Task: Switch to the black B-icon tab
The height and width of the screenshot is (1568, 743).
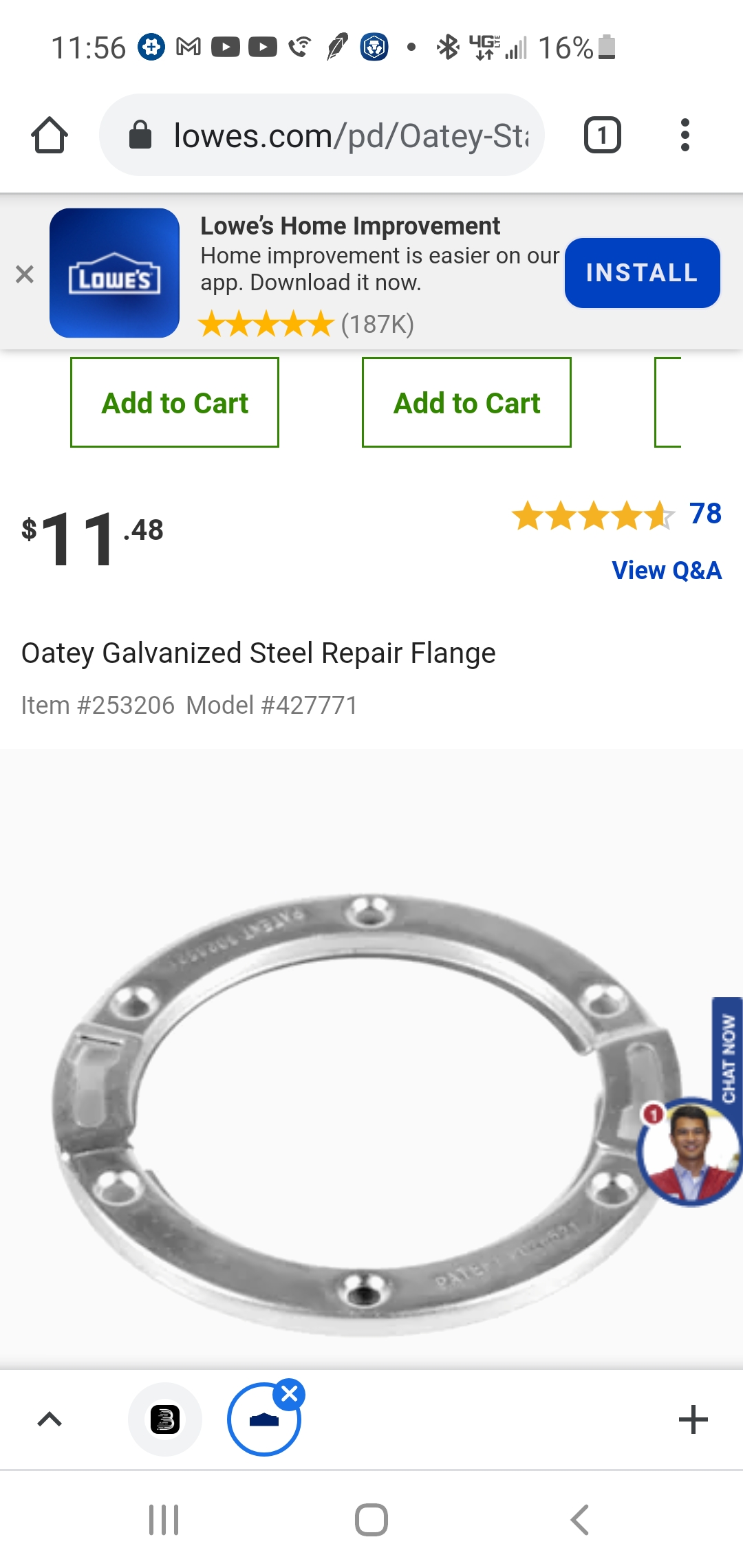Action: pos(165,1419)
